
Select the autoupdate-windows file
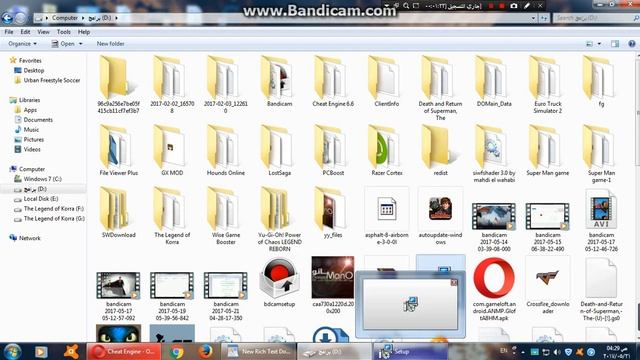[440, 216]
